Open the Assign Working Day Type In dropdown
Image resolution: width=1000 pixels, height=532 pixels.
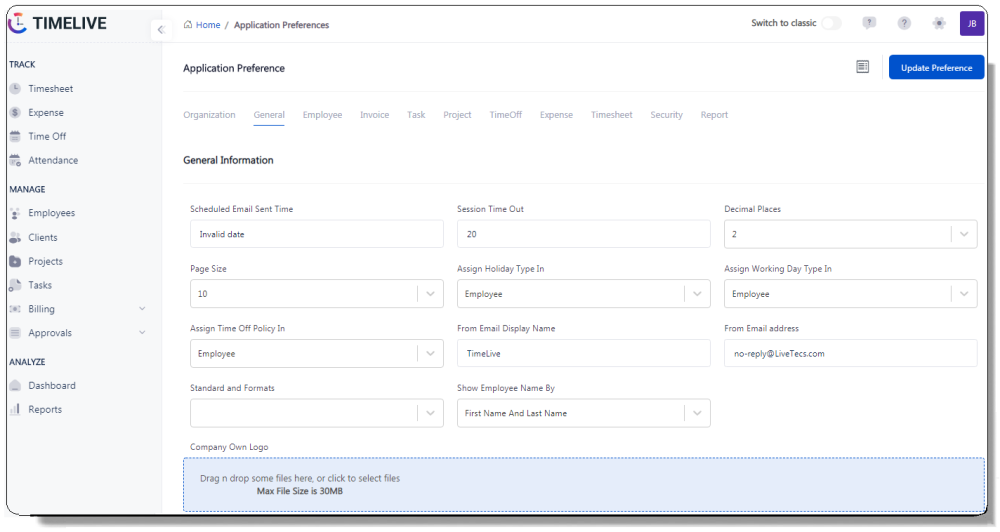(x=850, y=294)
